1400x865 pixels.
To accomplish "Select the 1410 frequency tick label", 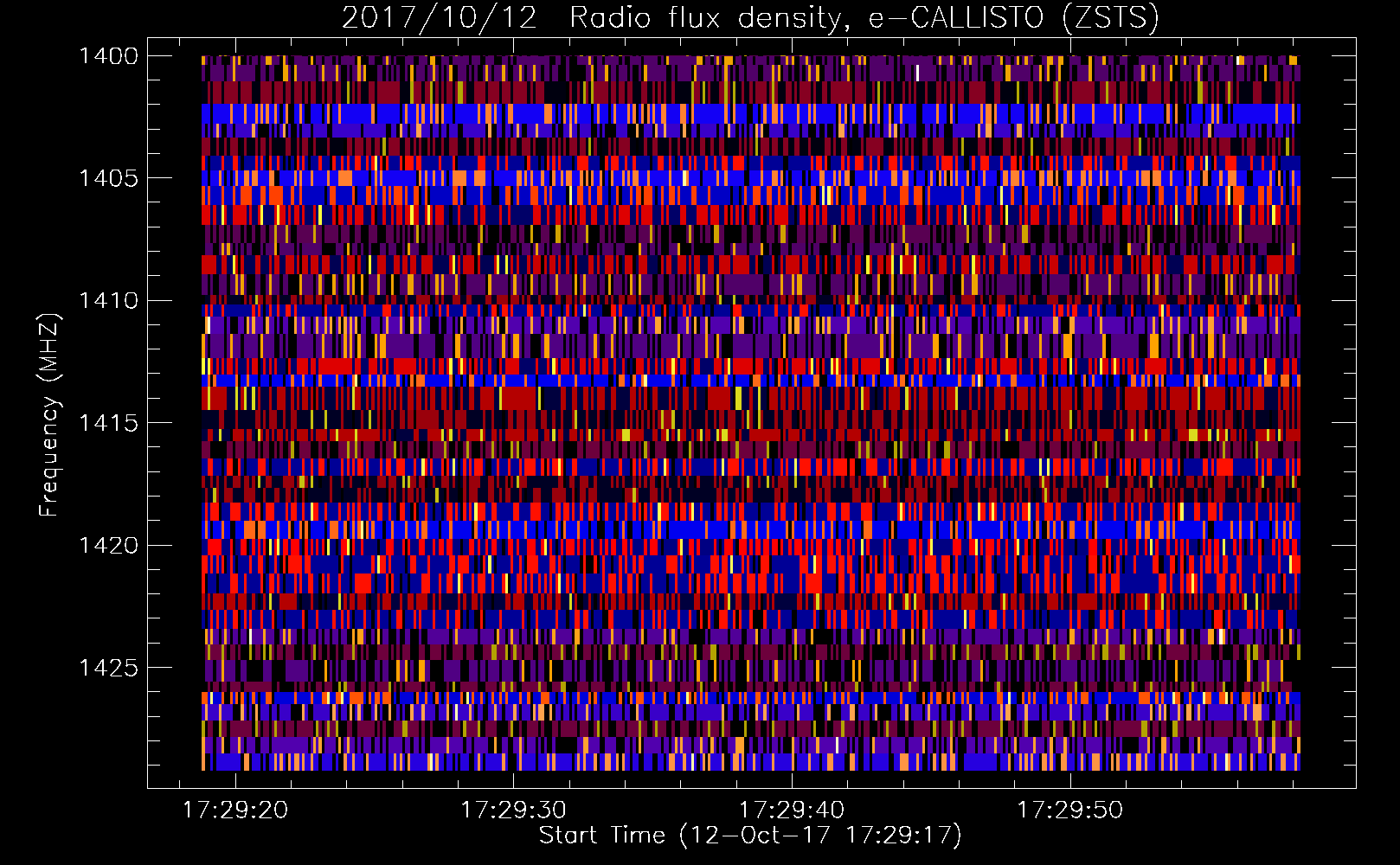I will tap(109, 301).
